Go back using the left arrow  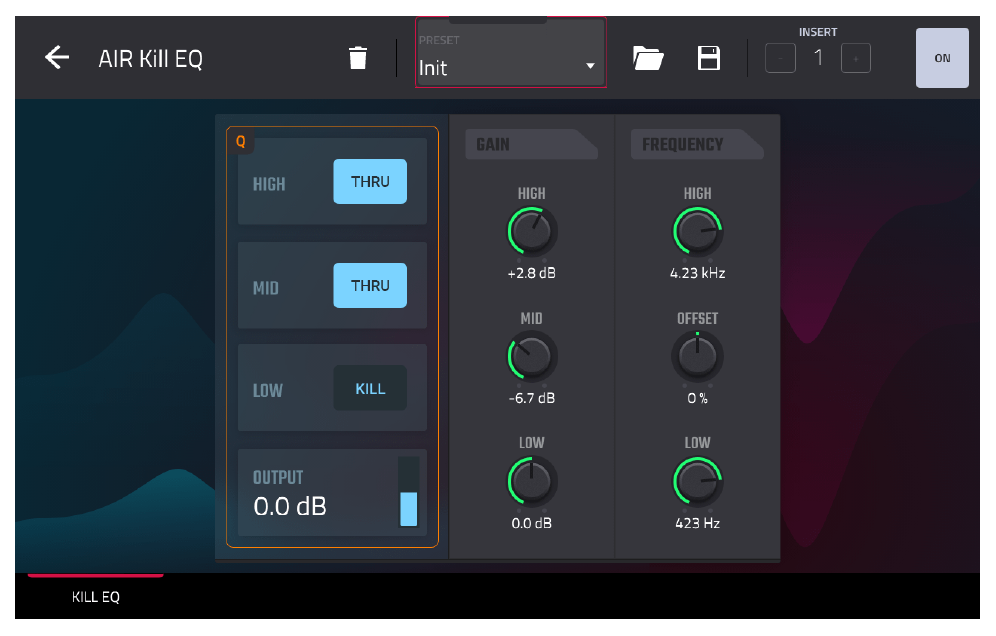coord(57,58)
